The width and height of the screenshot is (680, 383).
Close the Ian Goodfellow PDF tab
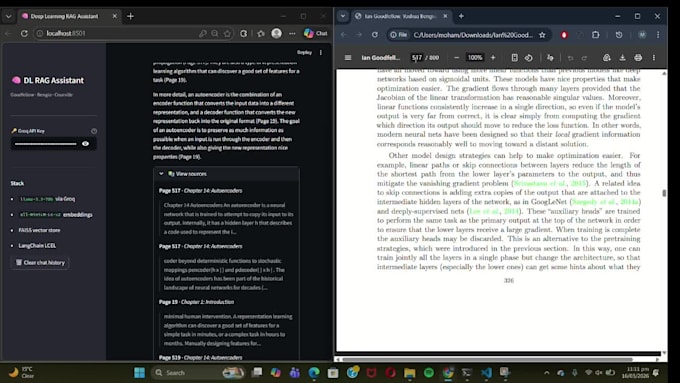[x=445, y=16]
